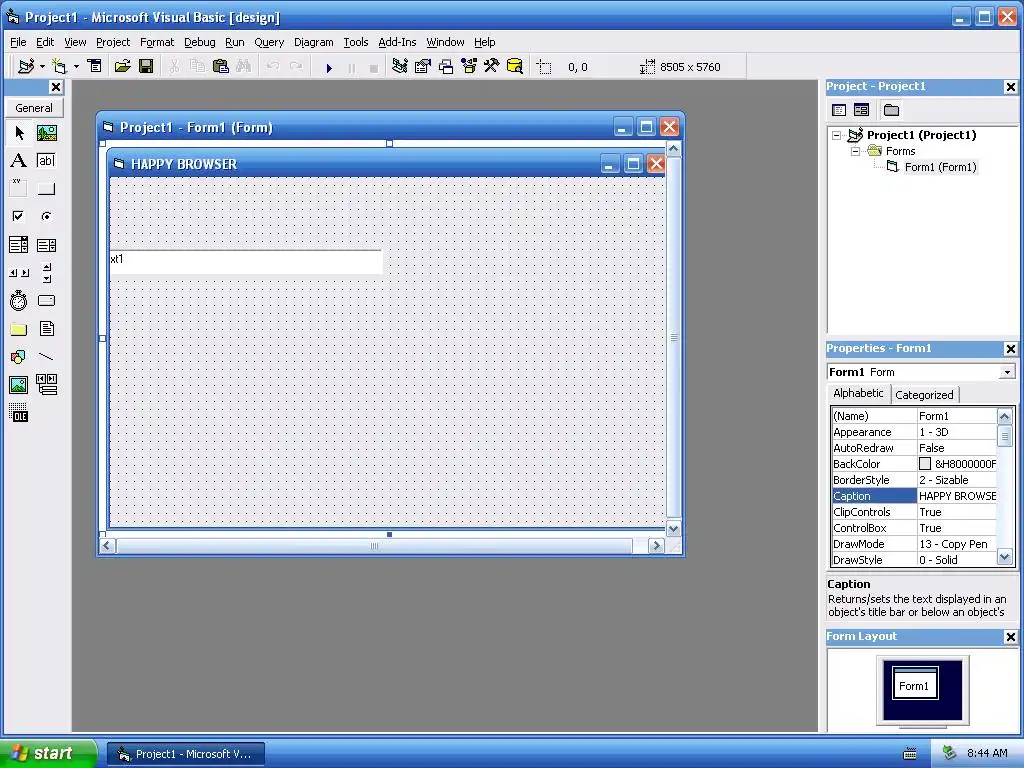Screen dimensions: 1024x768
Task: Open Data View Window toolbar icon
Action: pyautogui.click(x=515, y=66)
